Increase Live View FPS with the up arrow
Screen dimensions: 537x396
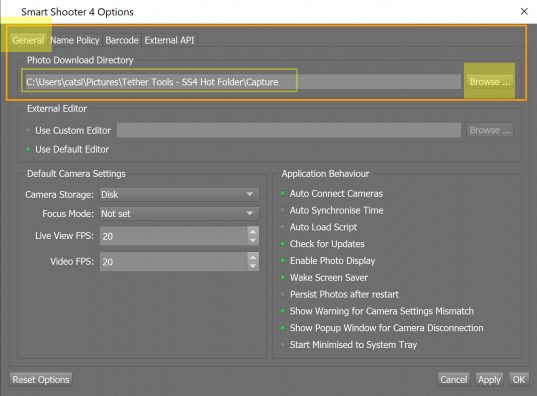(253, 231)
